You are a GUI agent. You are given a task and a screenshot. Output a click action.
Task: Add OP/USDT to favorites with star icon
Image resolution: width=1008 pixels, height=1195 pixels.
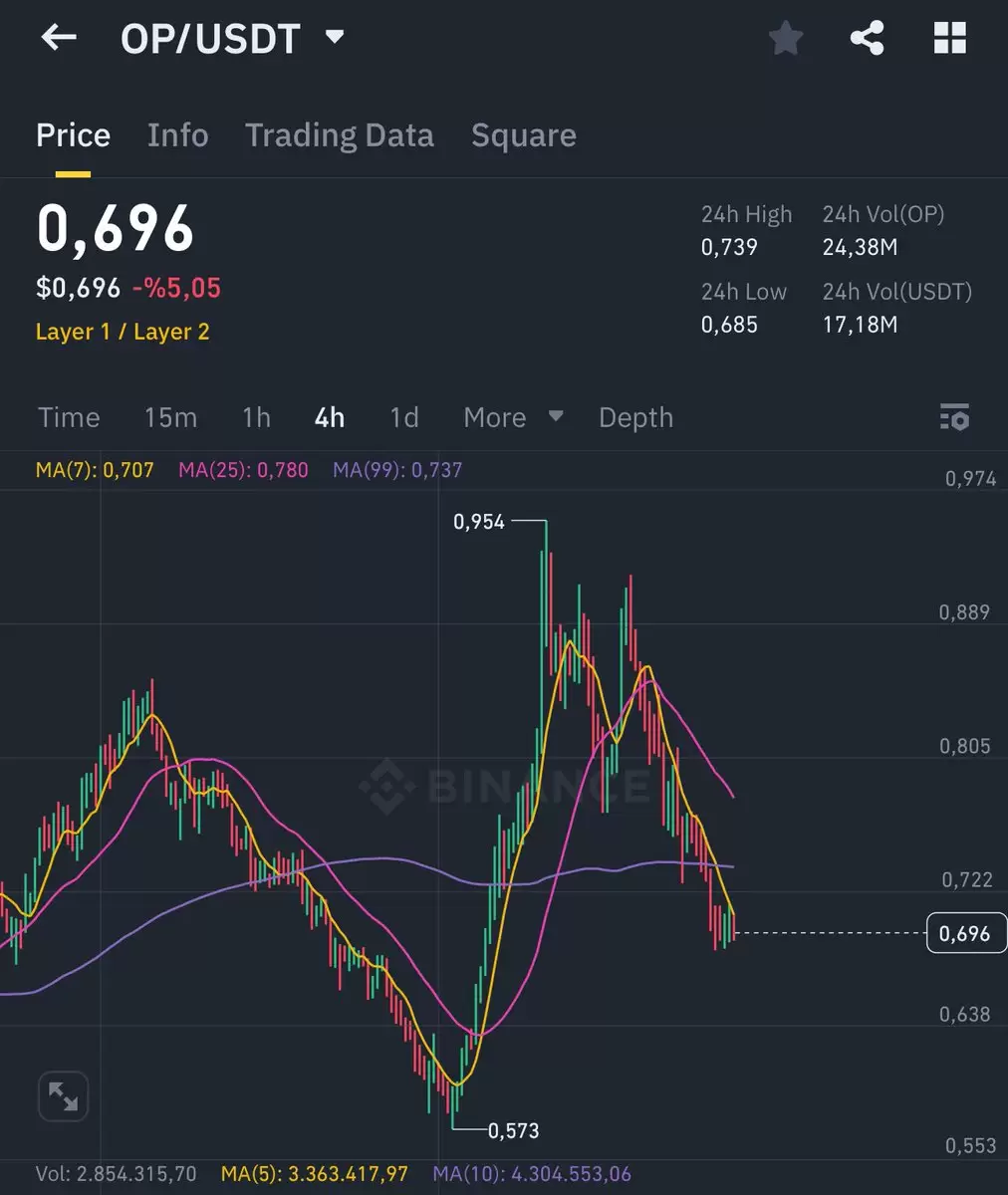pyautogui.click(x=786, y=39)
